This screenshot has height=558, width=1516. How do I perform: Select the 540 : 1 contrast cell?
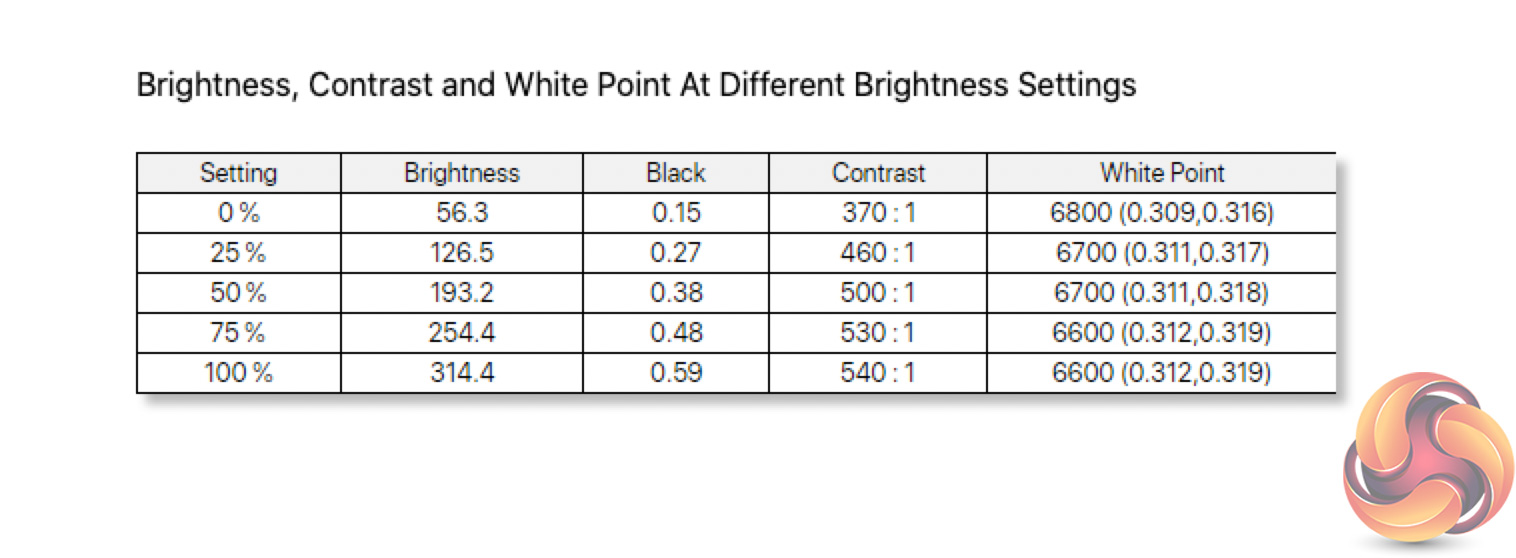click(878, 373)
